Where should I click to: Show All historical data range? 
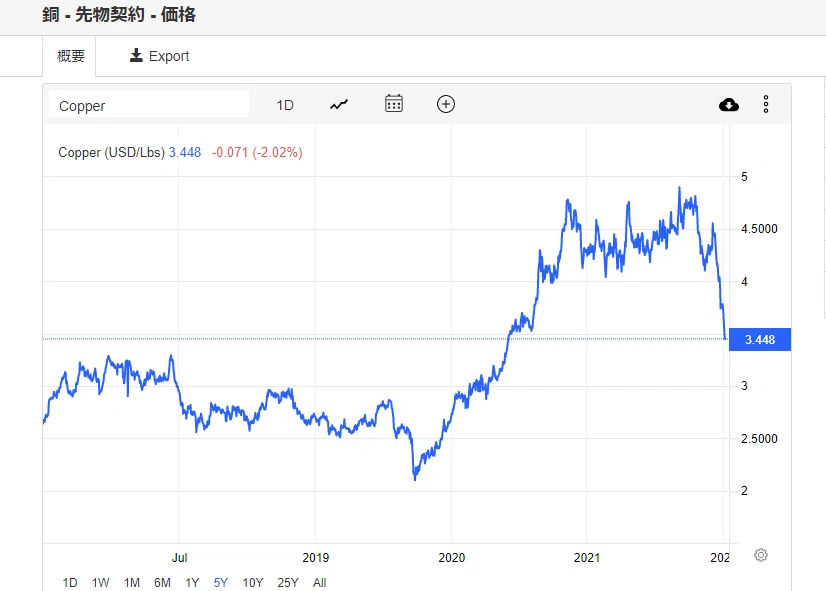[x=319, y=583]
